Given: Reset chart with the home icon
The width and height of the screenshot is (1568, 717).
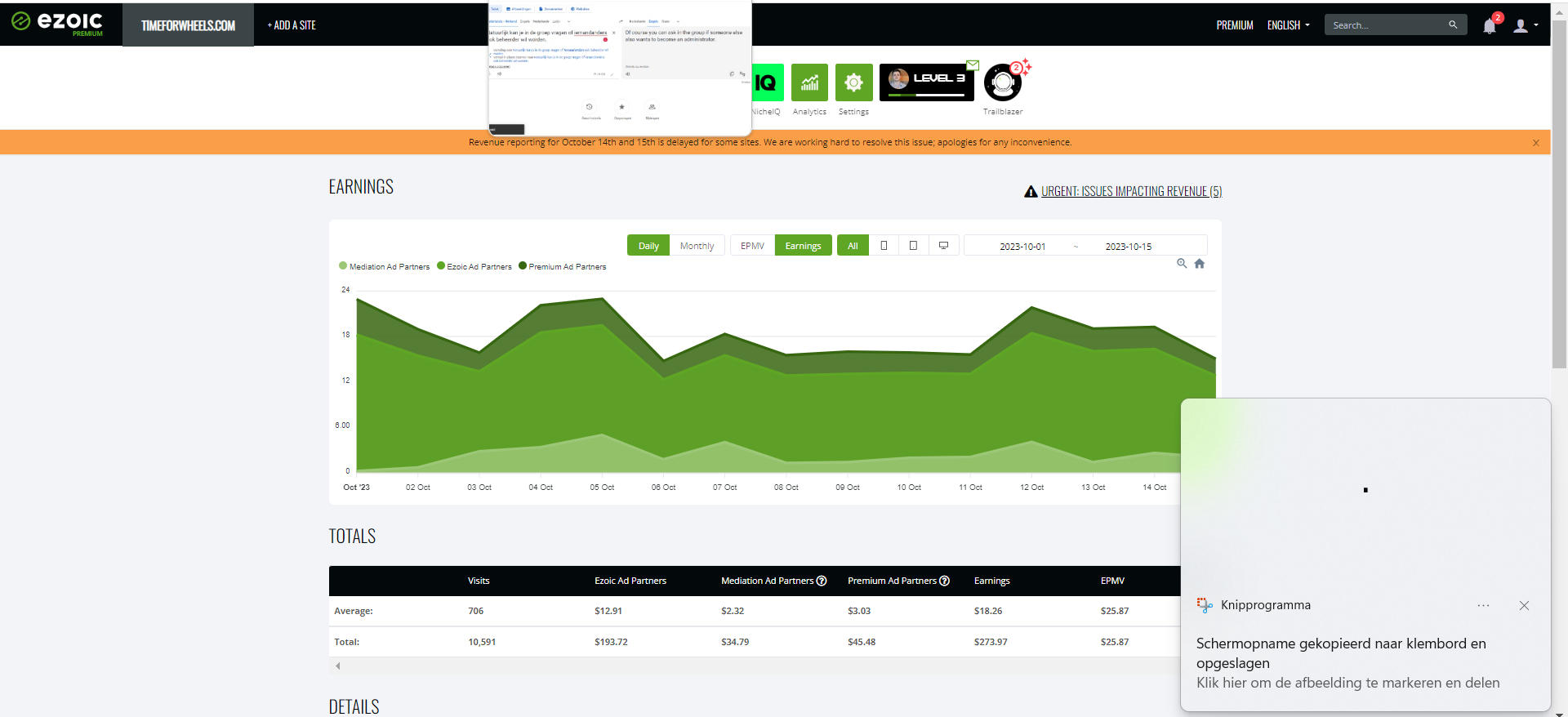Looking at the screenshot, I should tap(1200, 263).
